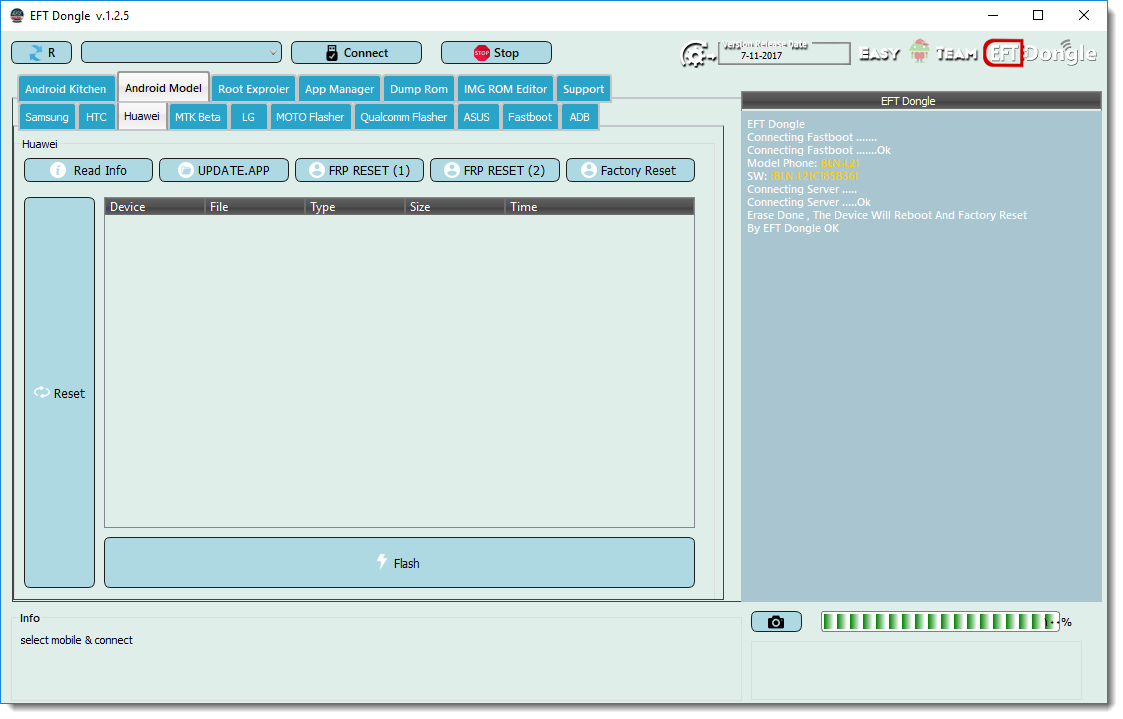The image size is (1123, 719).
Task: Click the Factory Reset button
Action: 630,170
